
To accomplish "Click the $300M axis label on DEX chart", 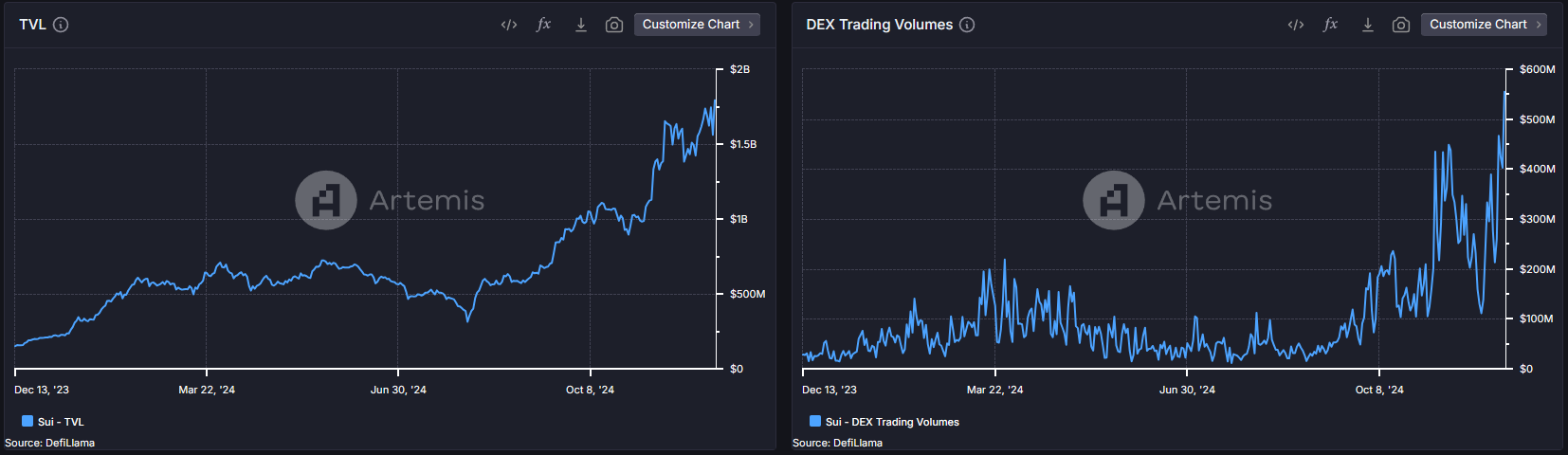I will [x=1537, y=219].
